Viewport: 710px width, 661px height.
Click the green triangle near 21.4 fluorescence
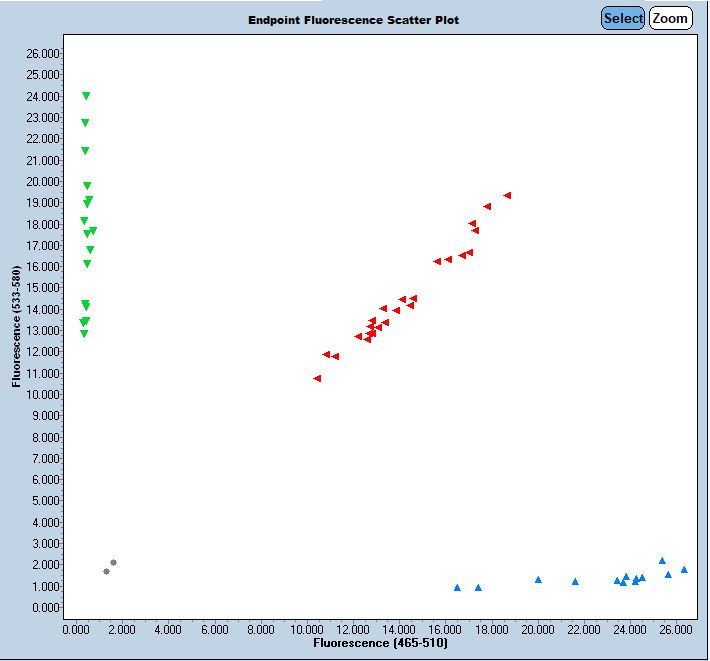click(85, 151)
